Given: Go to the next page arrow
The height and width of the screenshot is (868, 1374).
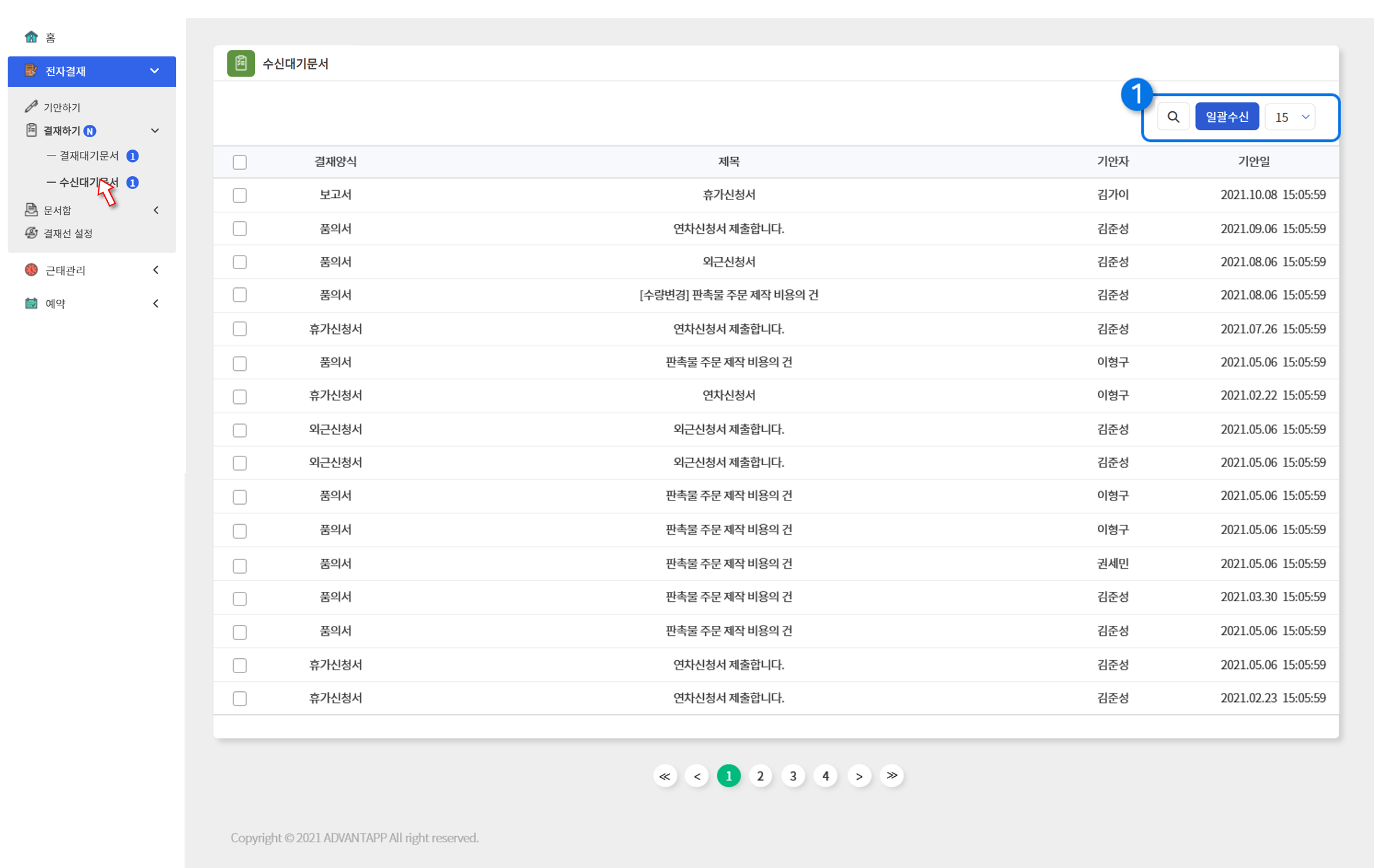Looking at the screenshot, I should click(859, 776).
